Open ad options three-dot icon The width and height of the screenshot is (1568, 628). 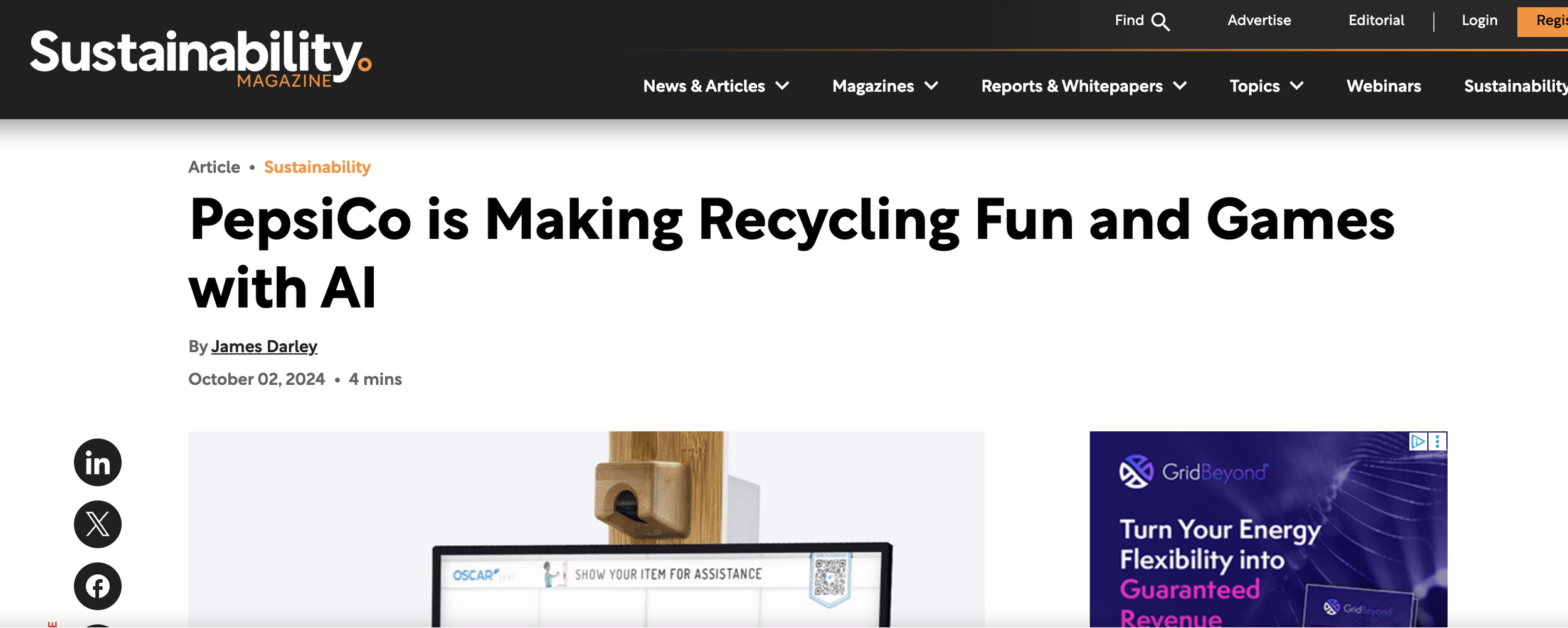tap(1437, 442)
